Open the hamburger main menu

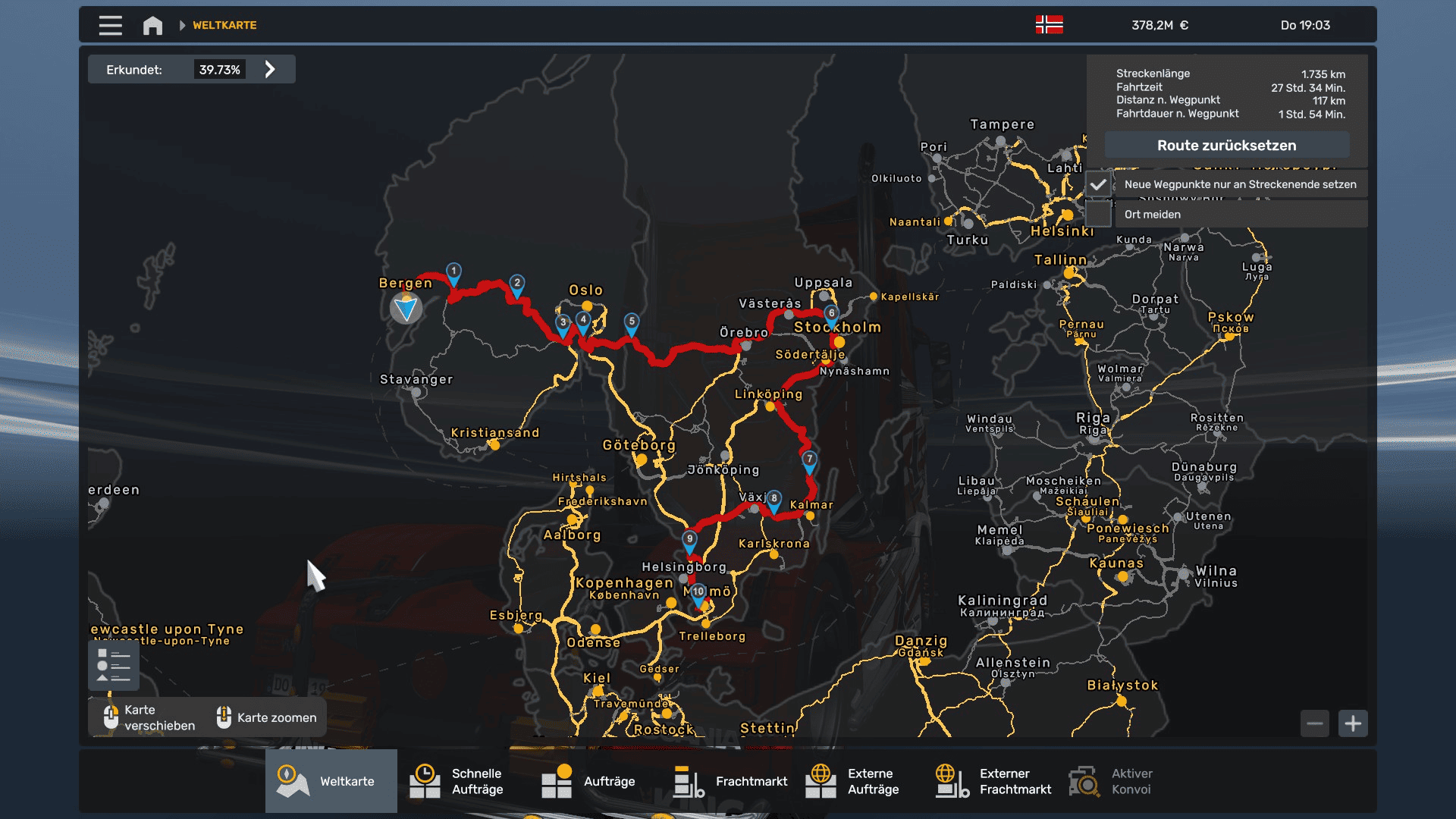click(110, 25)
